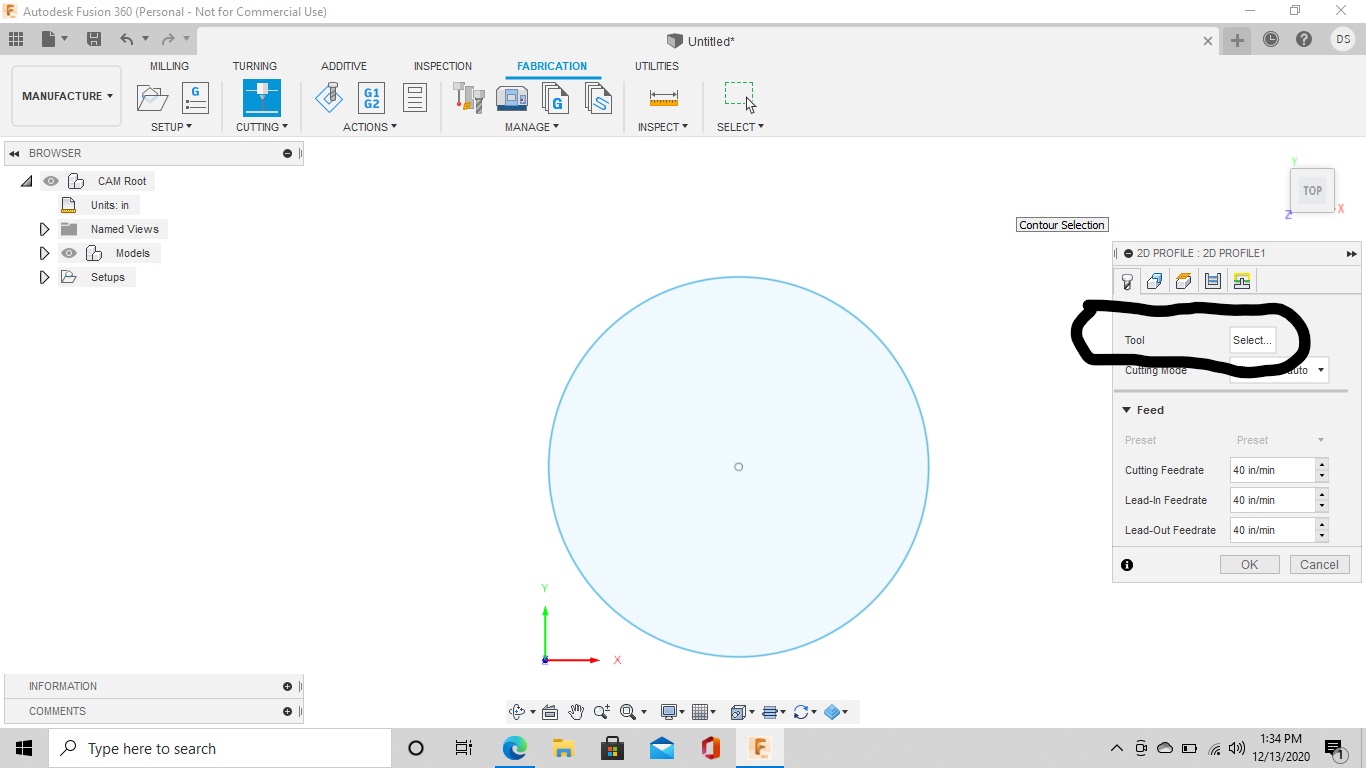Select the 2D Profile cutting tool icon
Image resolution: width=1366 pixels, height=768 pixels.
pos(262,98)
